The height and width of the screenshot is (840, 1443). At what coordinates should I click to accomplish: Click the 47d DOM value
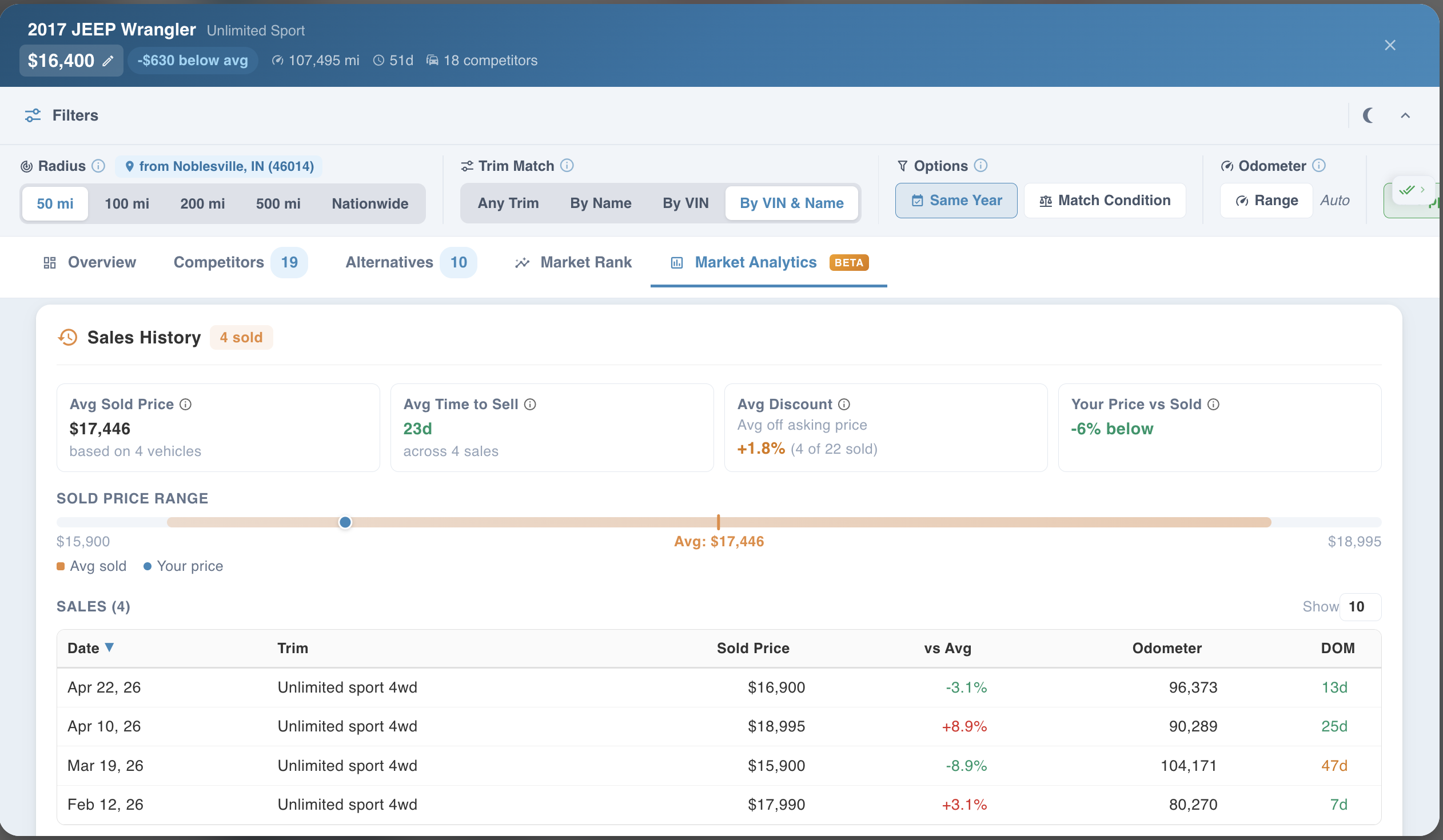click(1334, 766)
